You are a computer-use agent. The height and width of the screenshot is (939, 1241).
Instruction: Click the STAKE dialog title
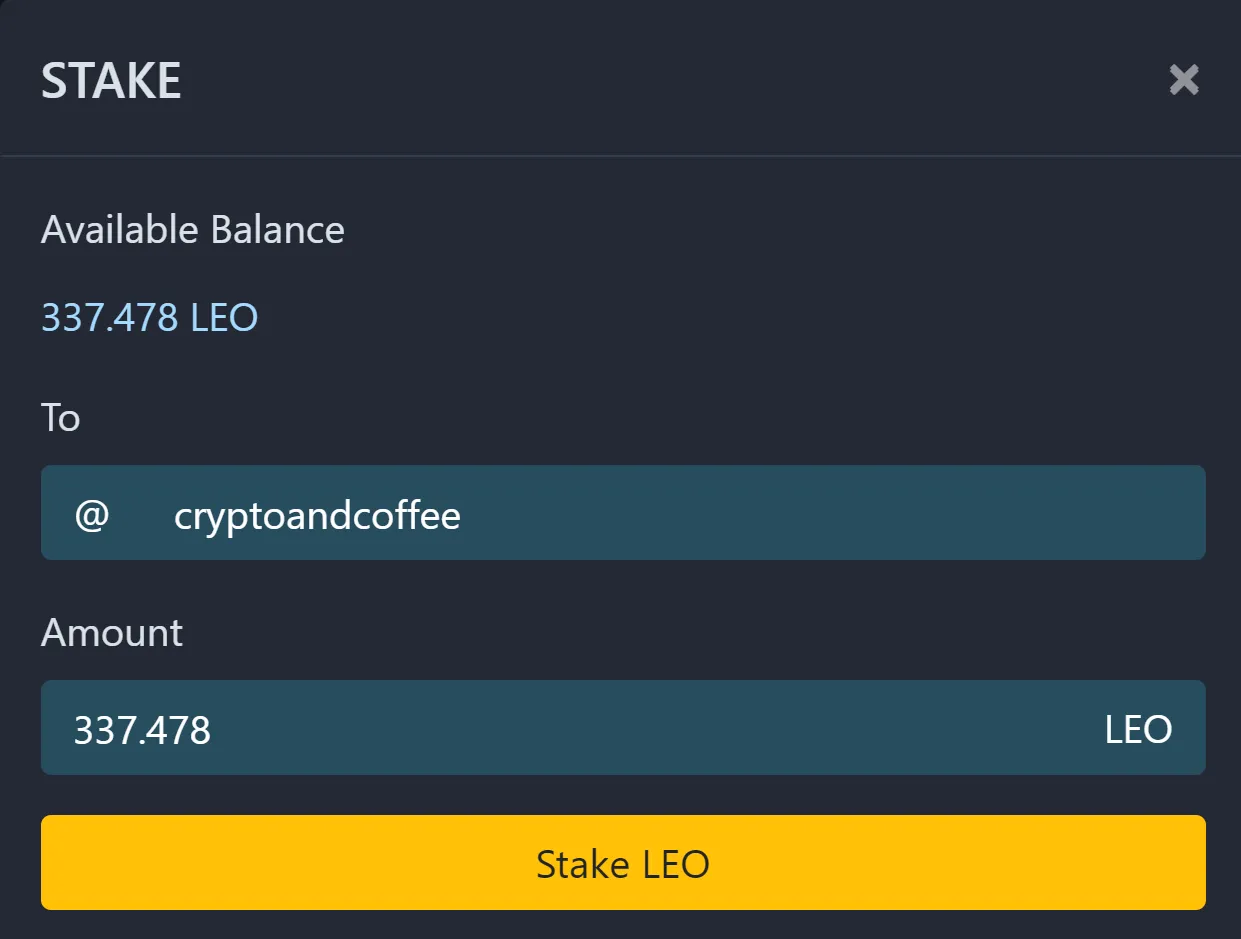(x=111, y=81)
